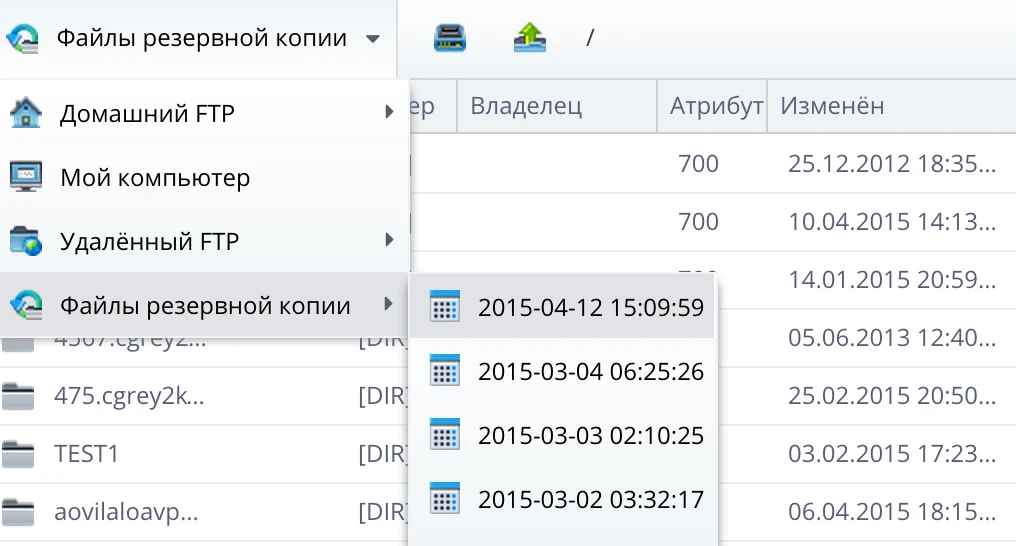Viewport: 1016px width, 546px height.
Task: Click the root path slash
Action: tap(590, 38)
